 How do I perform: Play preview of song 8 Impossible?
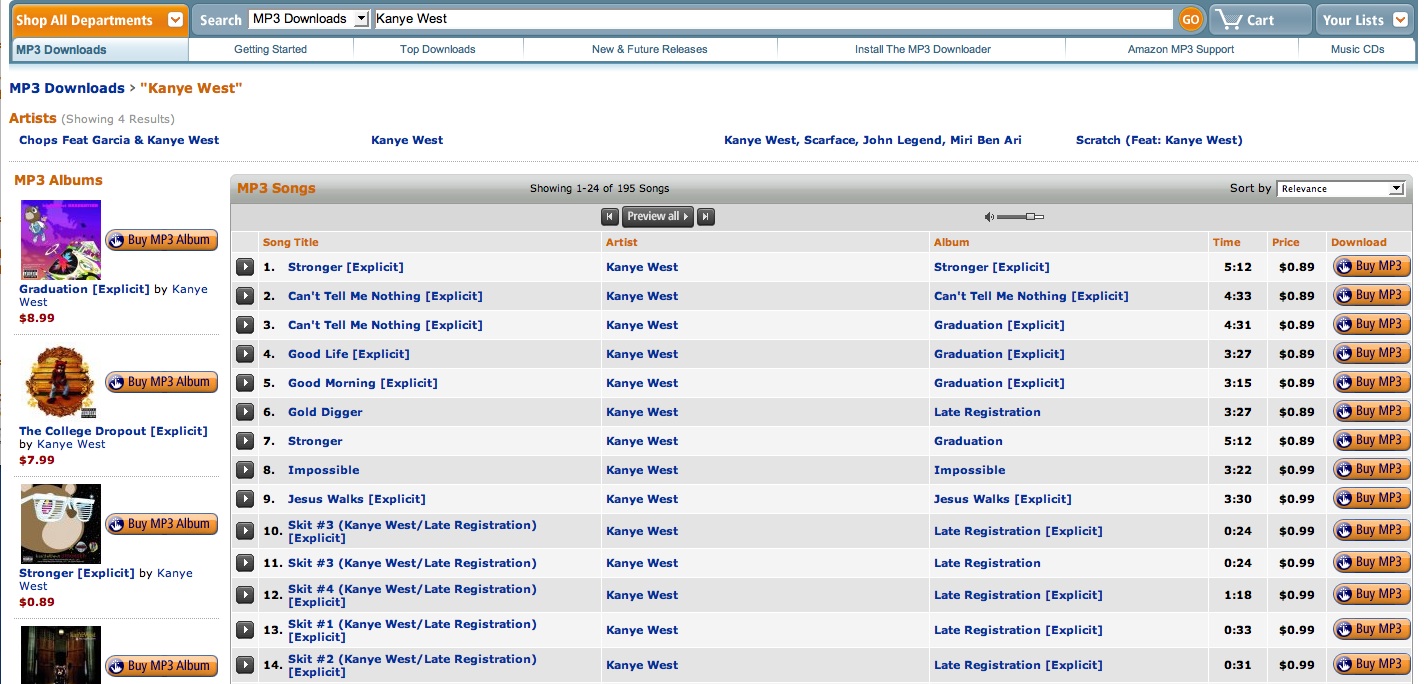pos(245,470)
